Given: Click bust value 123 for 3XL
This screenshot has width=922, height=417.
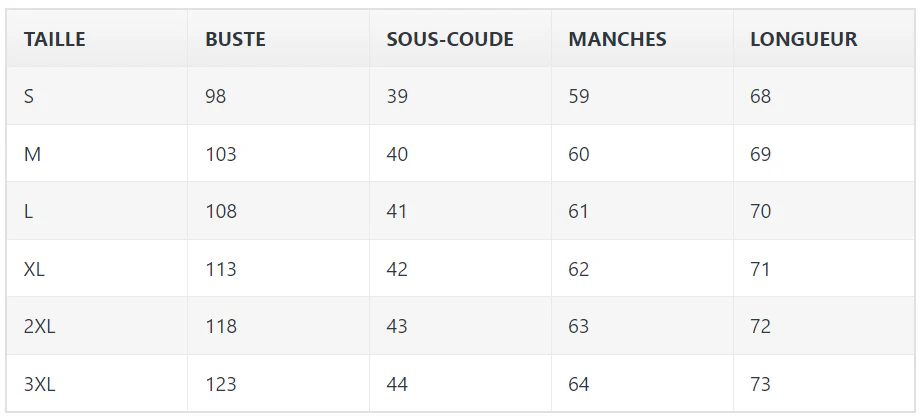Looking at the screenshot, I should pos(221,383).
